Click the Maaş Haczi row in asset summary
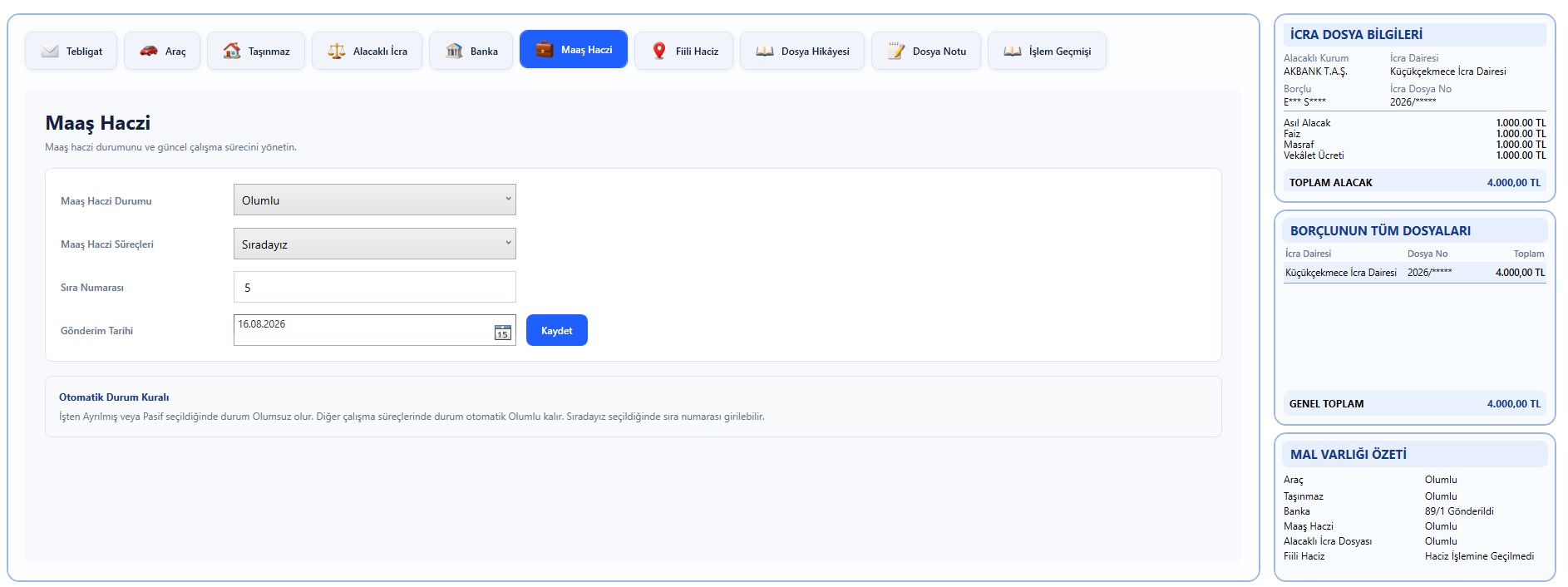Viewport: 1568px width, 587px height. point(1415,526)
